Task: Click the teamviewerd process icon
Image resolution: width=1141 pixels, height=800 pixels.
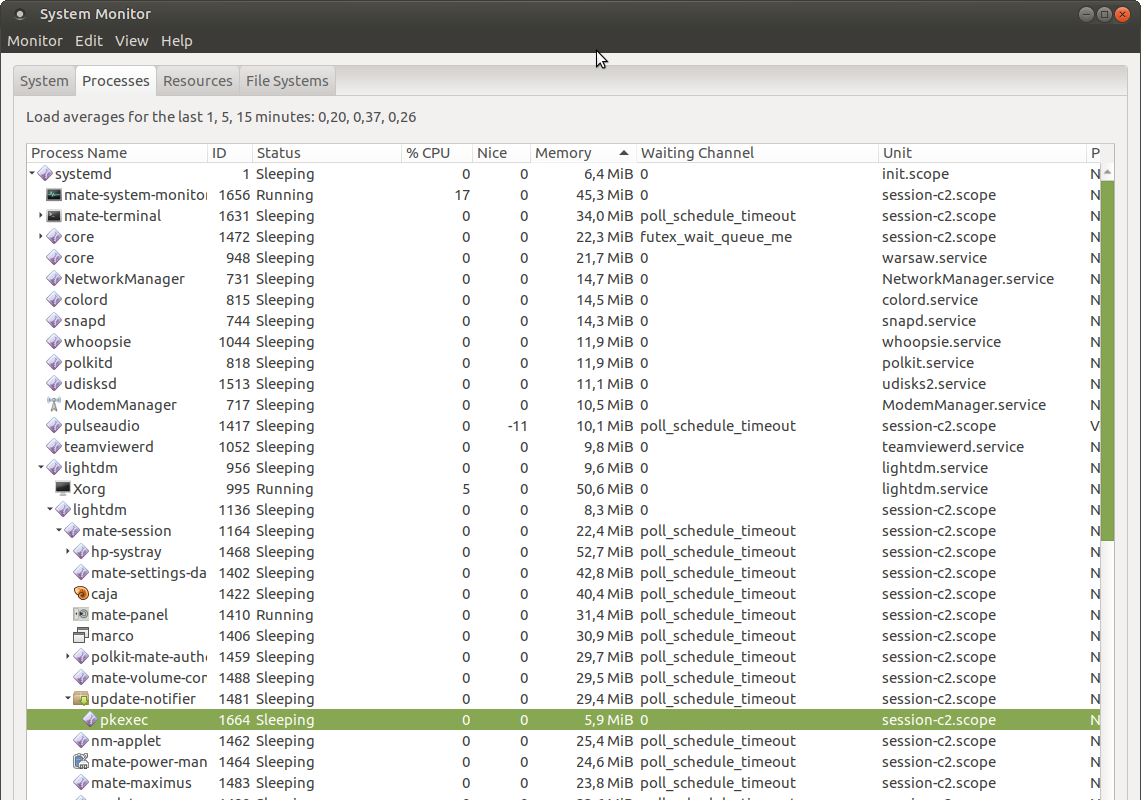Action: (54, 447)
